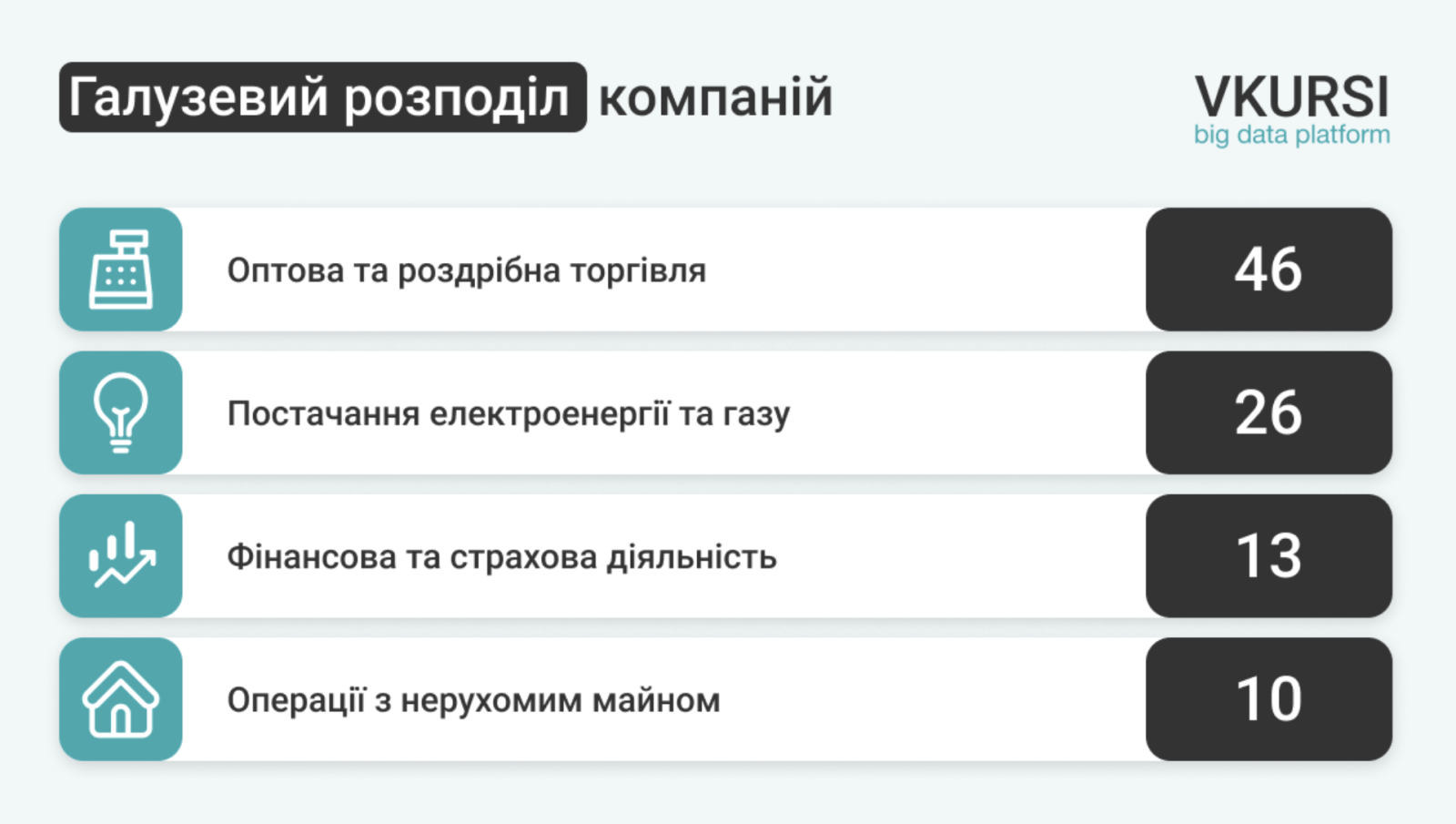Image resolution: width=1456 pixels, height=824 pixels.
Task: Select 'Фінансова та страхова діяльність' row
Action: pyautogui.click(x=725, y=555)
